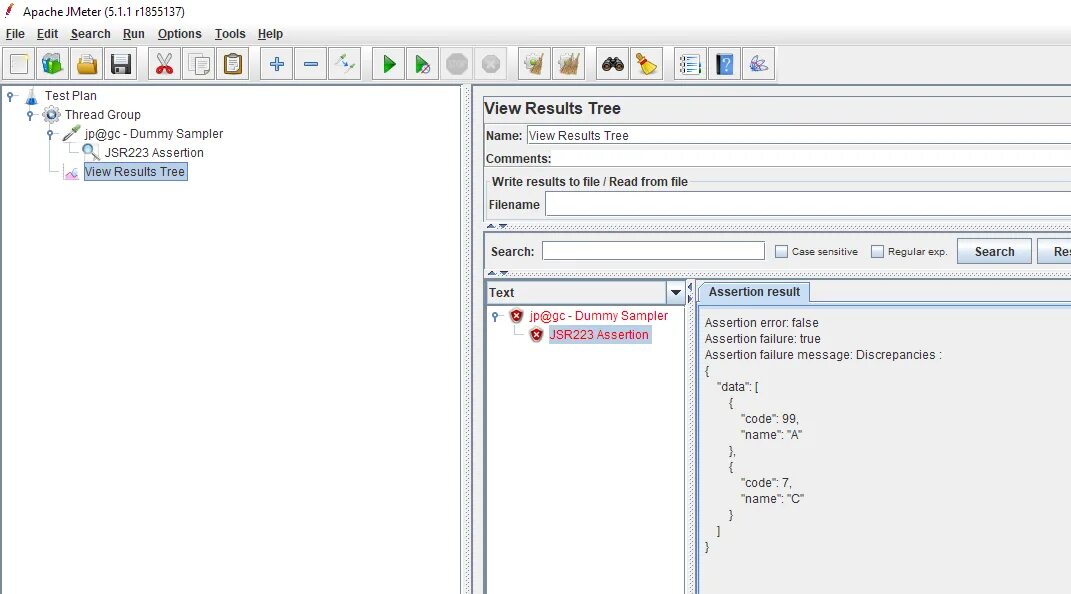
Task: Click the JSR223 Assertion magnifier icon
Action: pos(91,152)
